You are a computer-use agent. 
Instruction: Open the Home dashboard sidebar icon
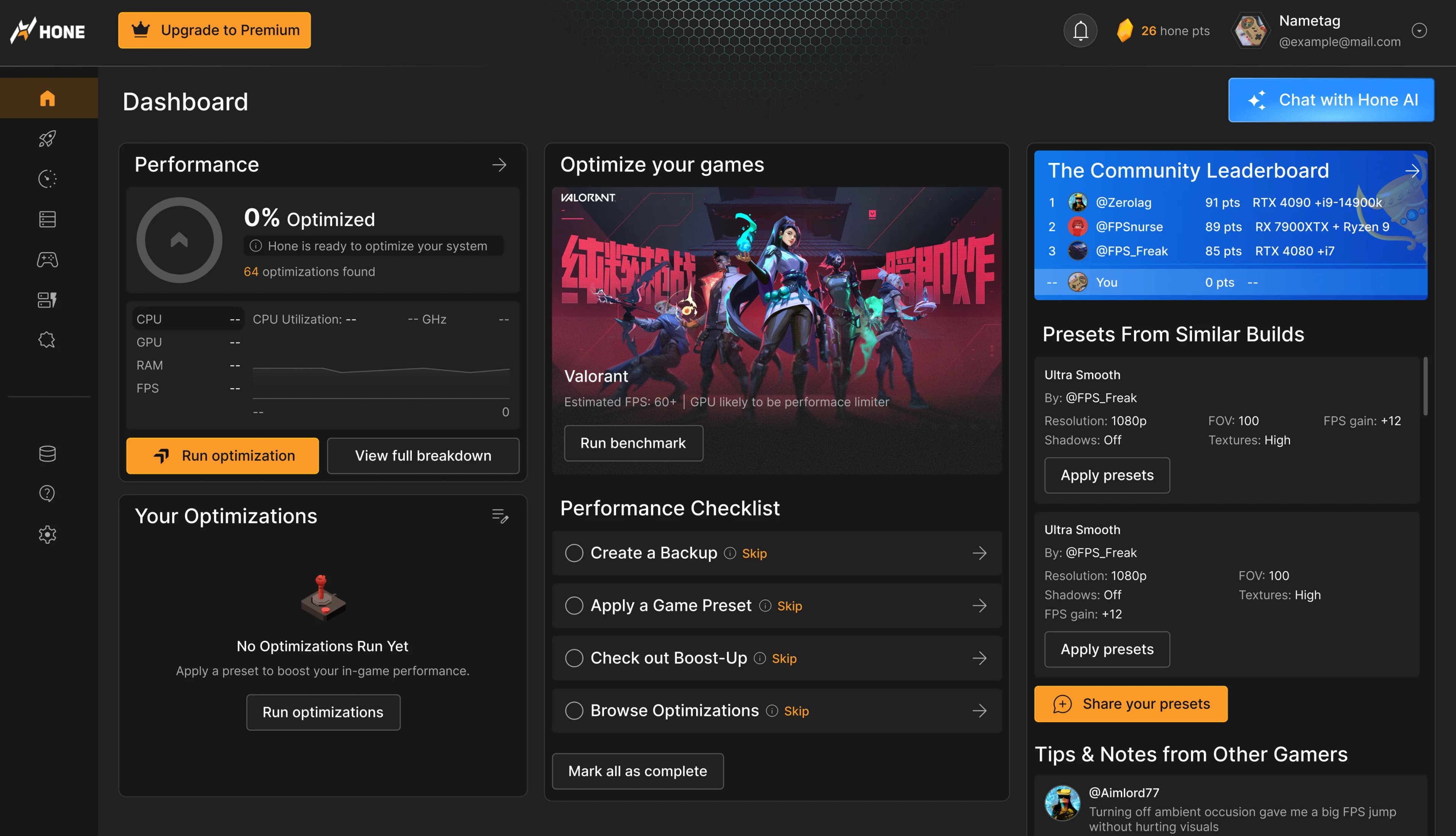[x=48, y=98]
